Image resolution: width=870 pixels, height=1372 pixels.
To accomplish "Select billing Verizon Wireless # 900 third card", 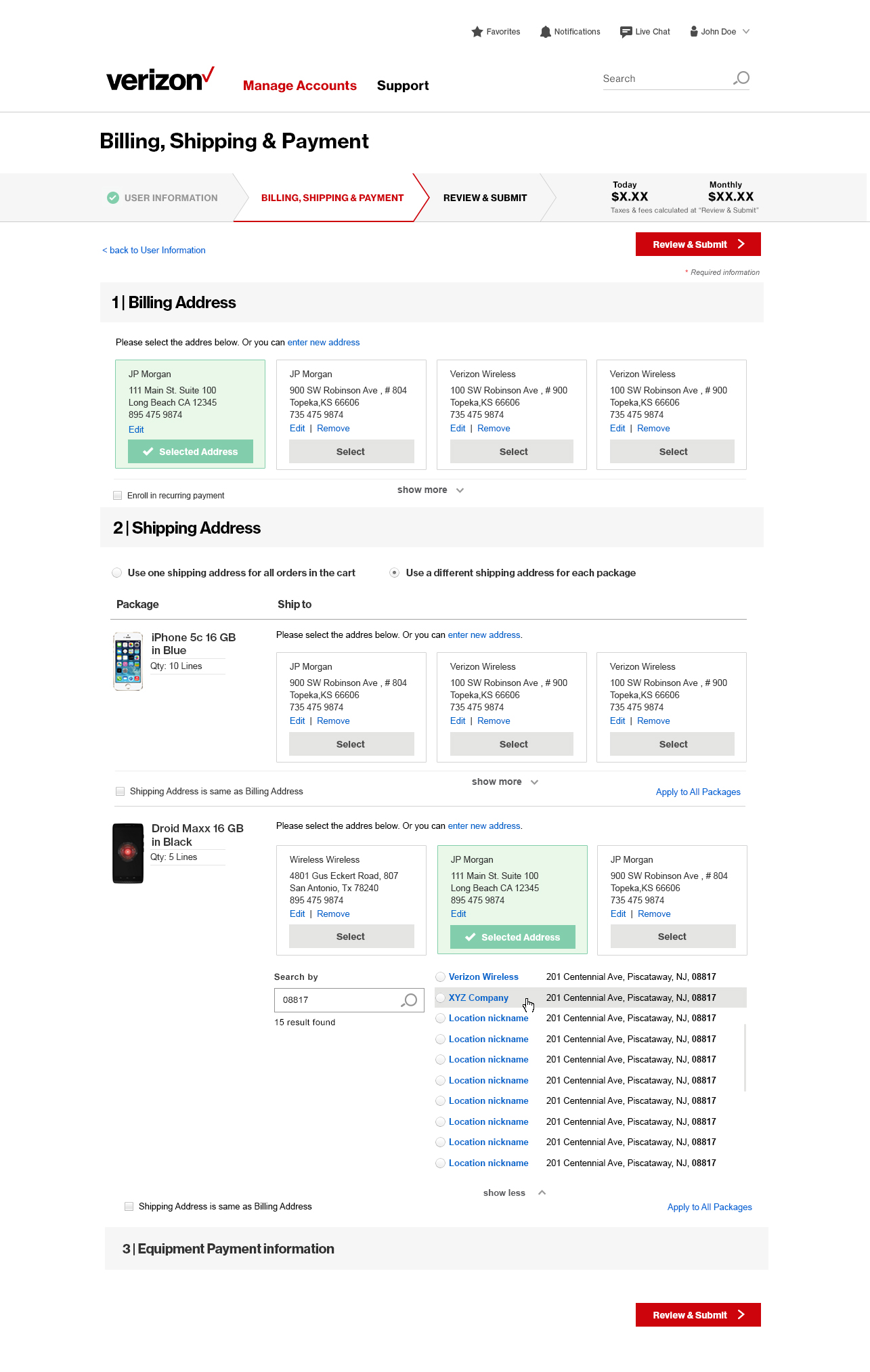I will 512,452.
